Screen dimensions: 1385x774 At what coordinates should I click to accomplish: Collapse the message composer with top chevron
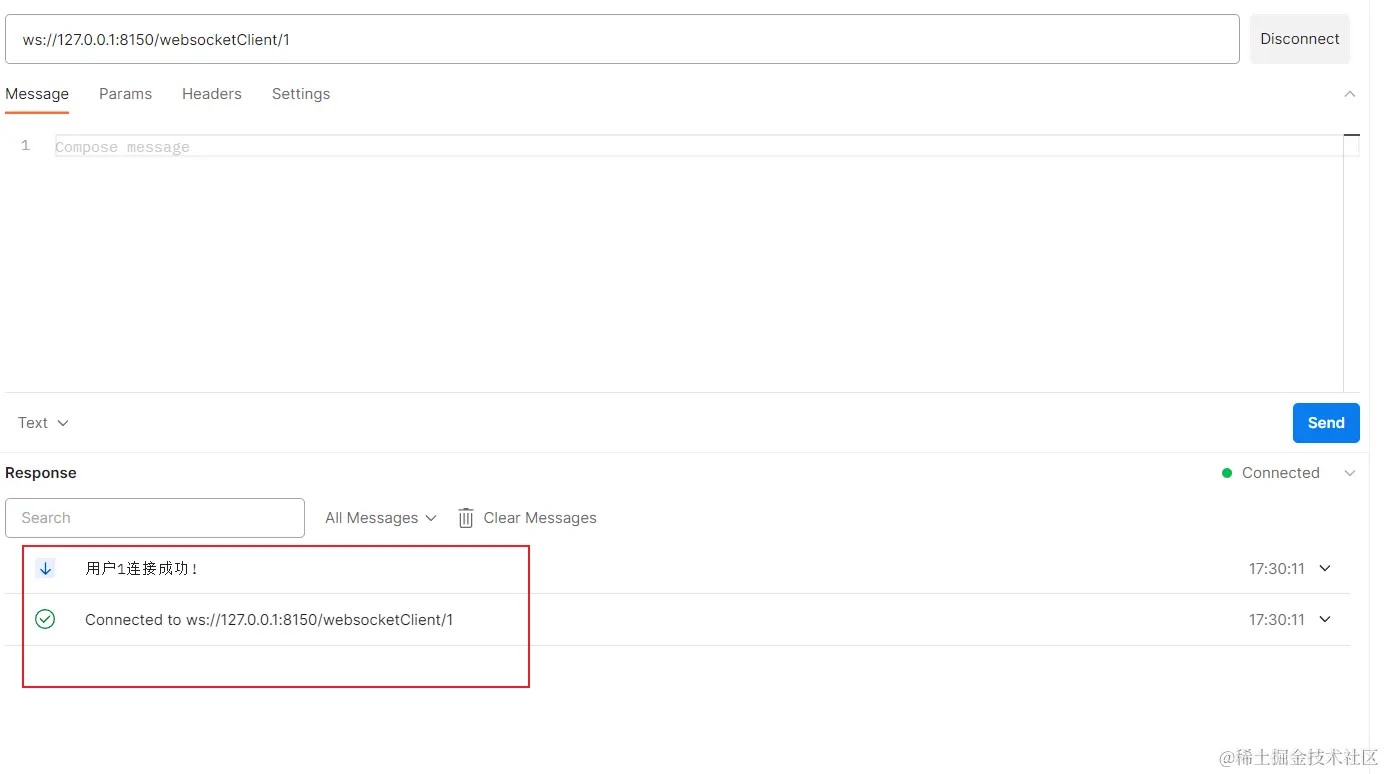[1350, 94]
